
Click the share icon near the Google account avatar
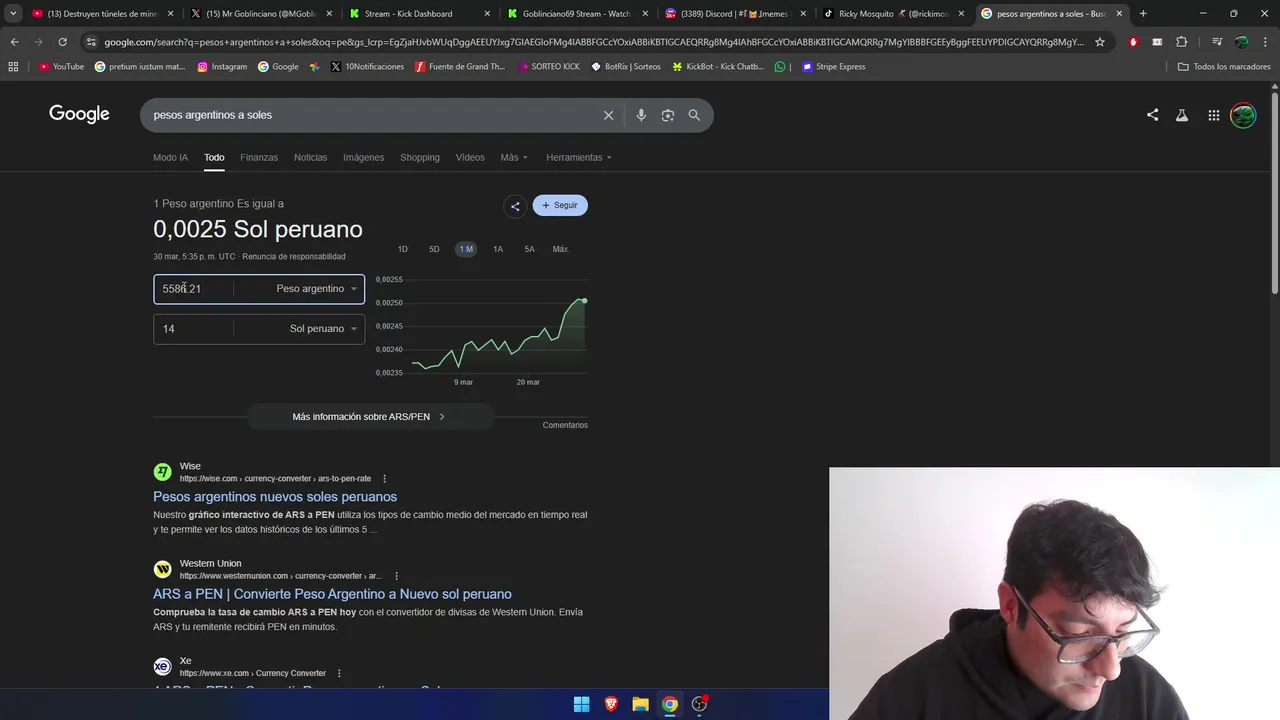(1152, 115)
